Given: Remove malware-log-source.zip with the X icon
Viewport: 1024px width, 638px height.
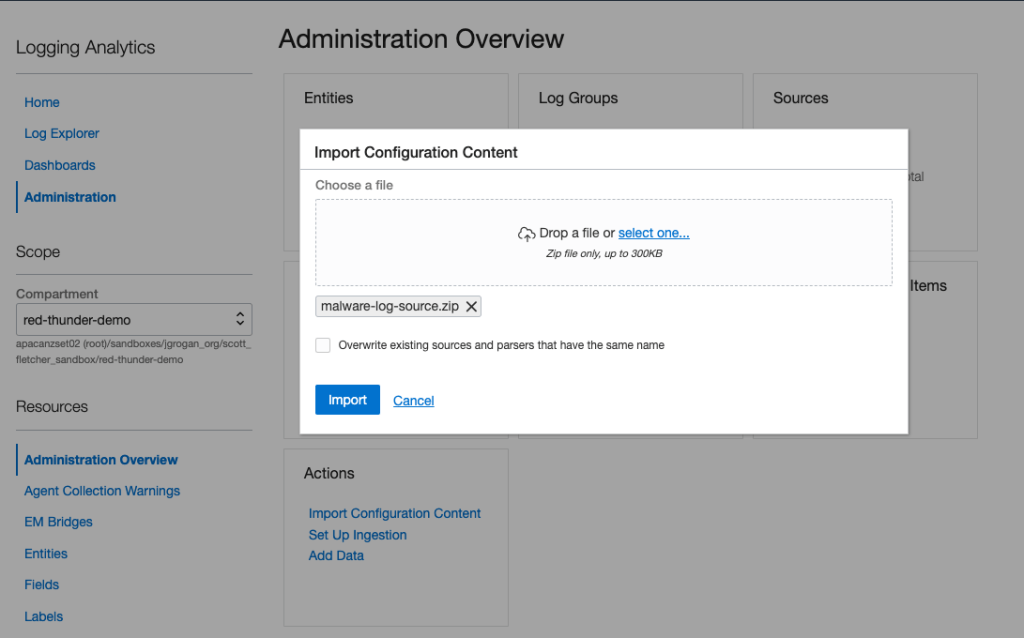Looking at the screenshot, I should point(471,307).
